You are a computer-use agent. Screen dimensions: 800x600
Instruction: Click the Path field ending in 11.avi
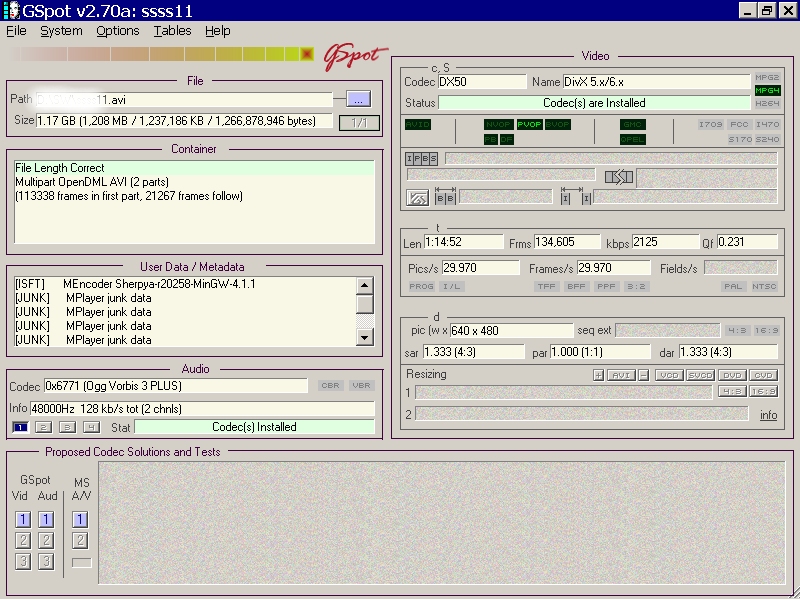(x=184, y=100)
